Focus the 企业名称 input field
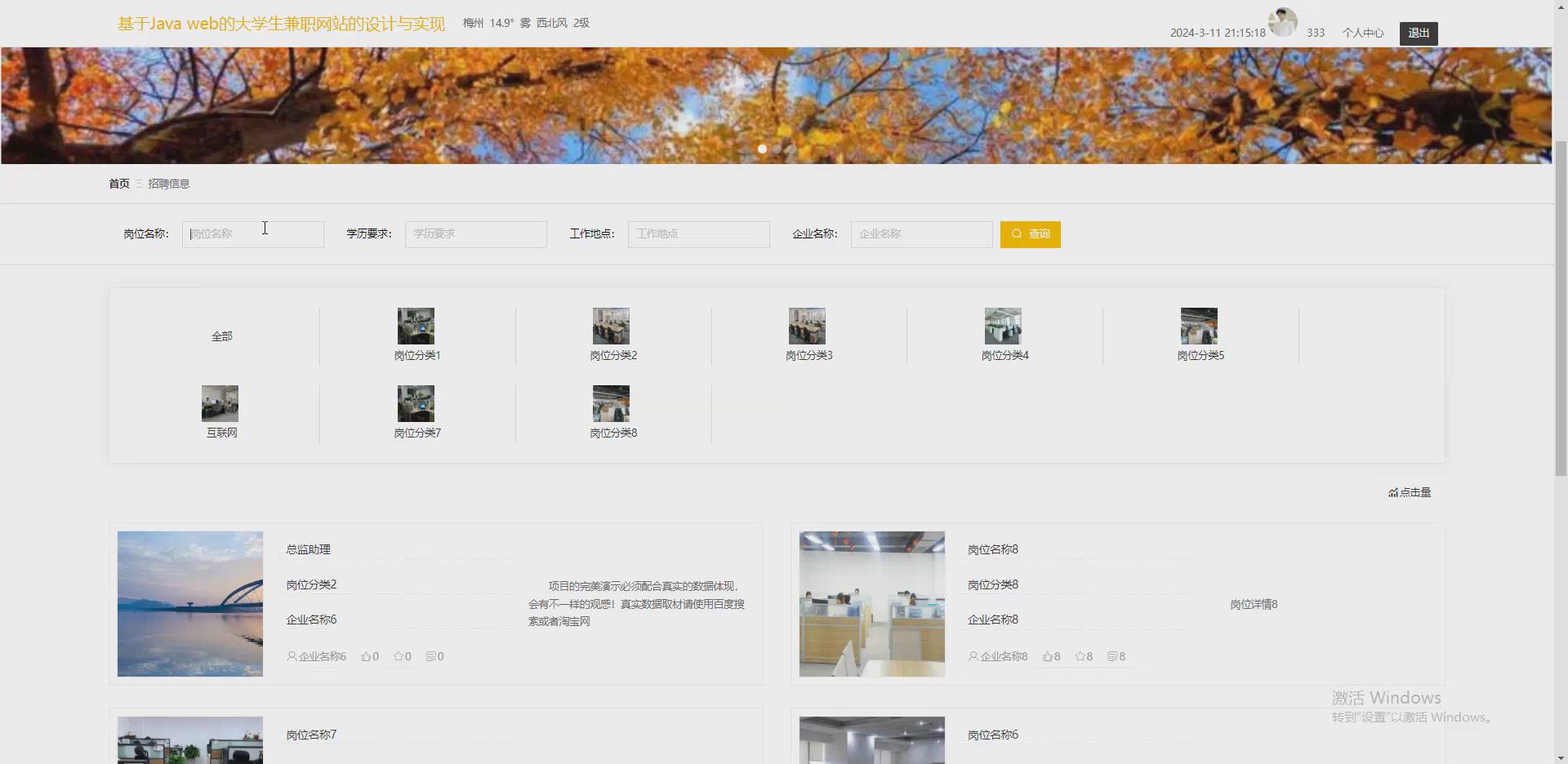This screenshot has width=1568, height=764. click(x=922, y=234)
